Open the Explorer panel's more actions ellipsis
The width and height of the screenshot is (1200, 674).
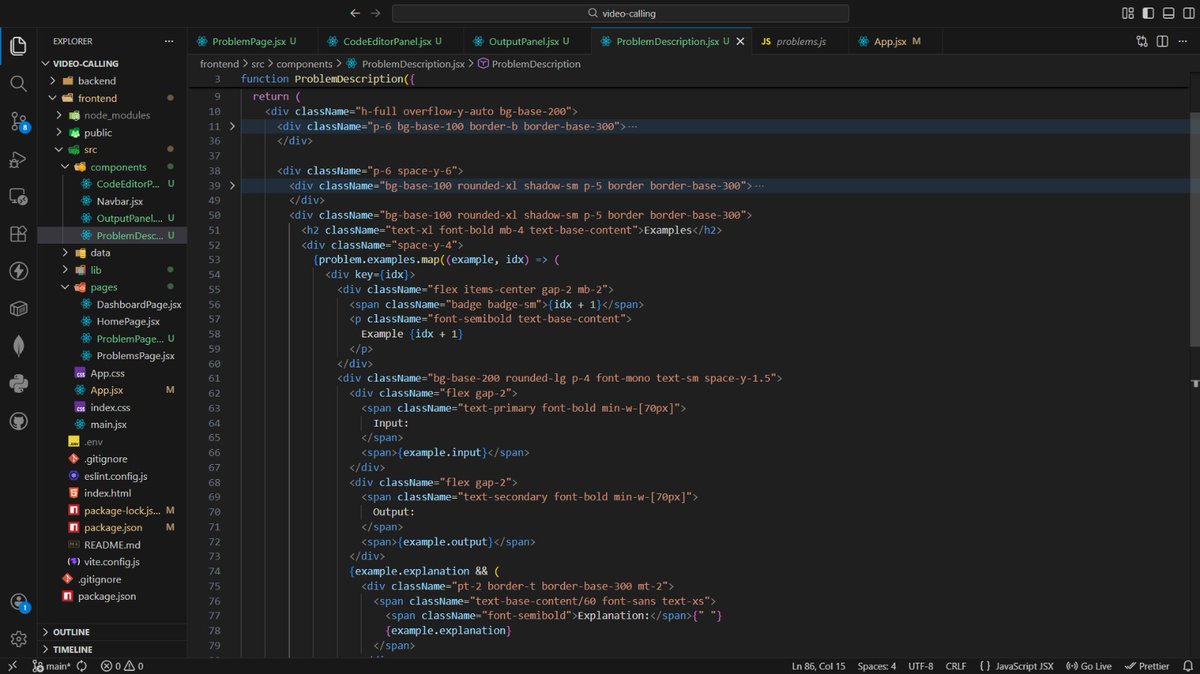click(x=169, y=41)
